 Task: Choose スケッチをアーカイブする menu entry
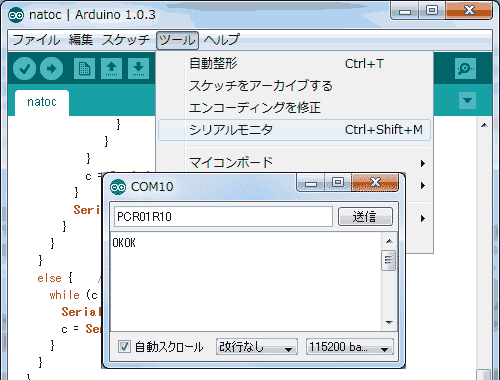pyautogui.click(x=295, y=86)
